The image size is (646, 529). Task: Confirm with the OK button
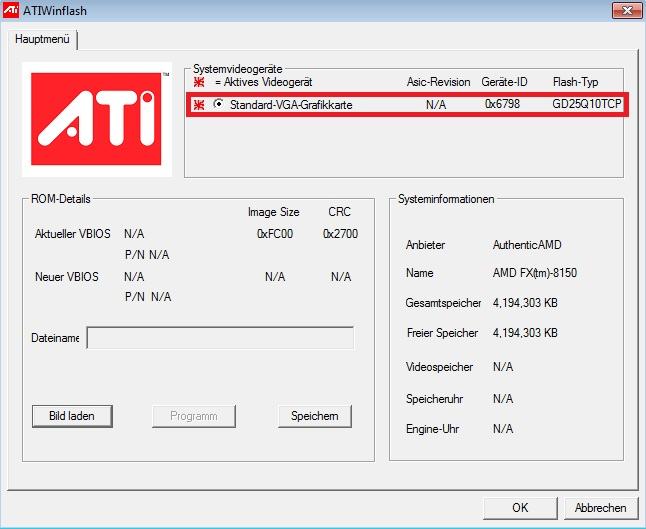520,508
